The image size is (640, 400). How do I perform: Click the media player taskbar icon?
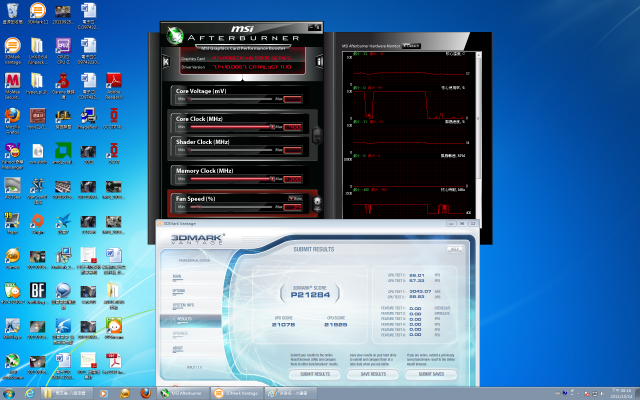[x=103, y=393]
